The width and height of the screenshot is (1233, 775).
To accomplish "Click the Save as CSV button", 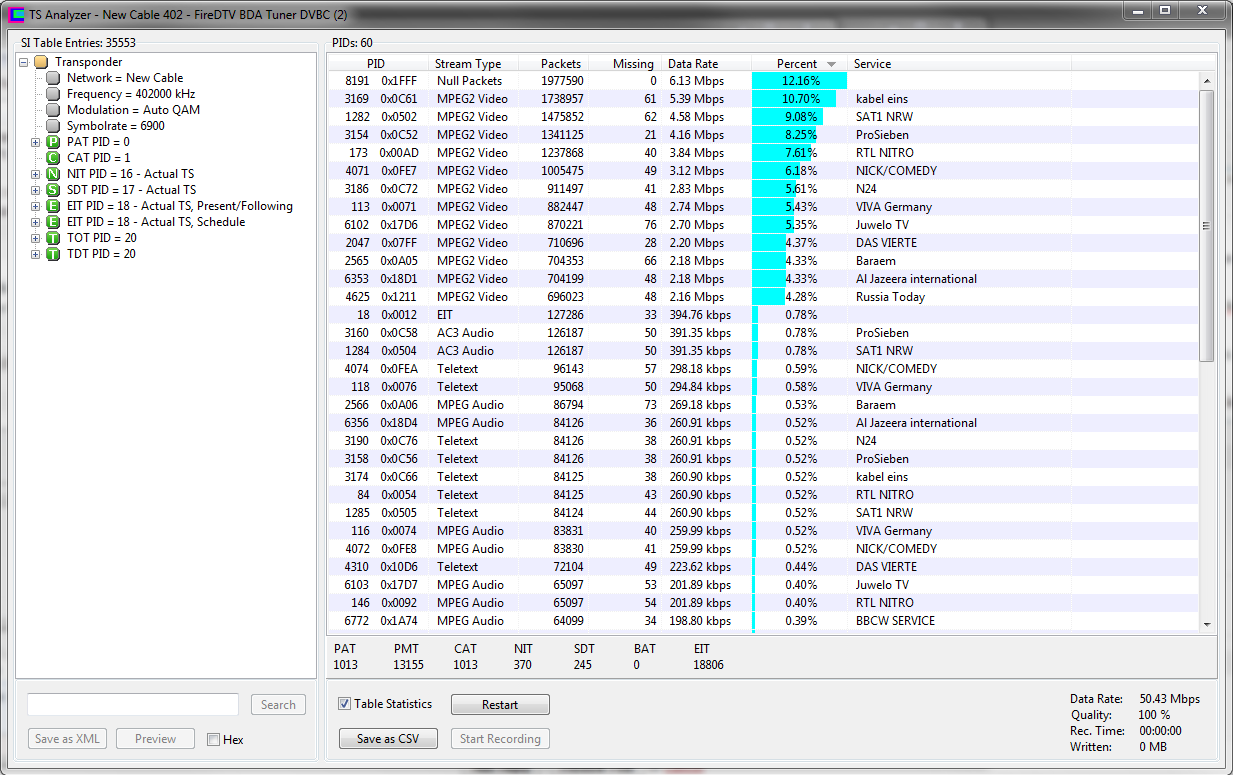I will [x=388, y=739].
